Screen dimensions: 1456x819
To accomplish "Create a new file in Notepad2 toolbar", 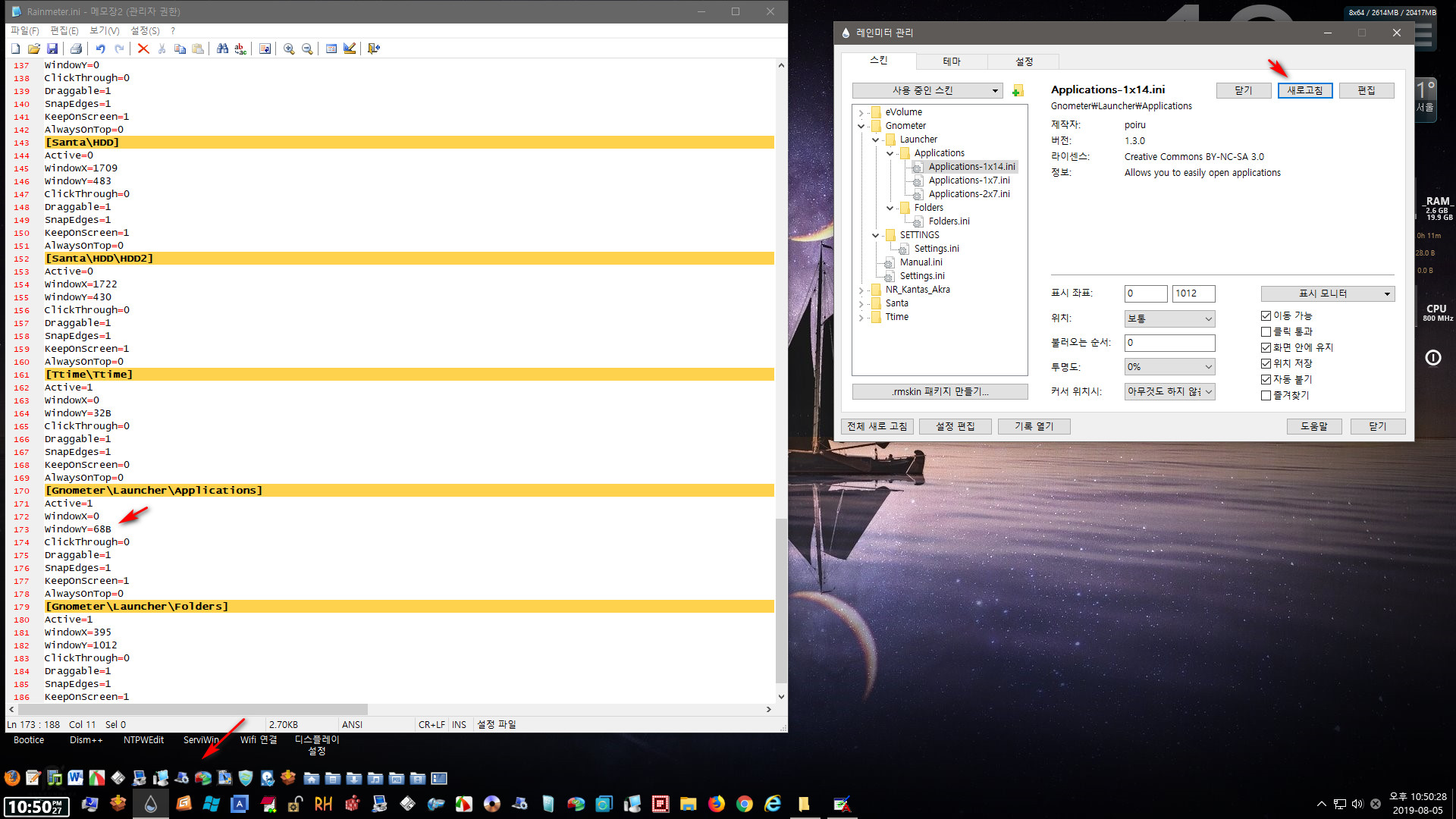I will click(16, 49).
